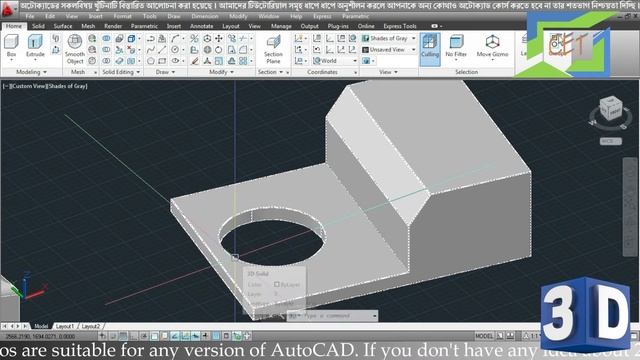
Task: Switch to the Layout2 tab
Action: (91, 326)
